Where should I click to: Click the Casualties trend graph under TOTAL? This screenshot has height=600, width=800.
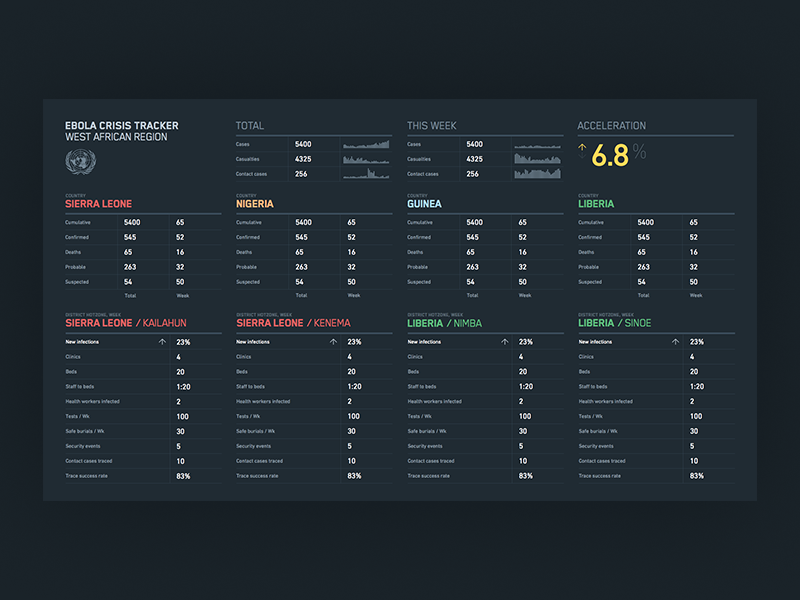368,158
